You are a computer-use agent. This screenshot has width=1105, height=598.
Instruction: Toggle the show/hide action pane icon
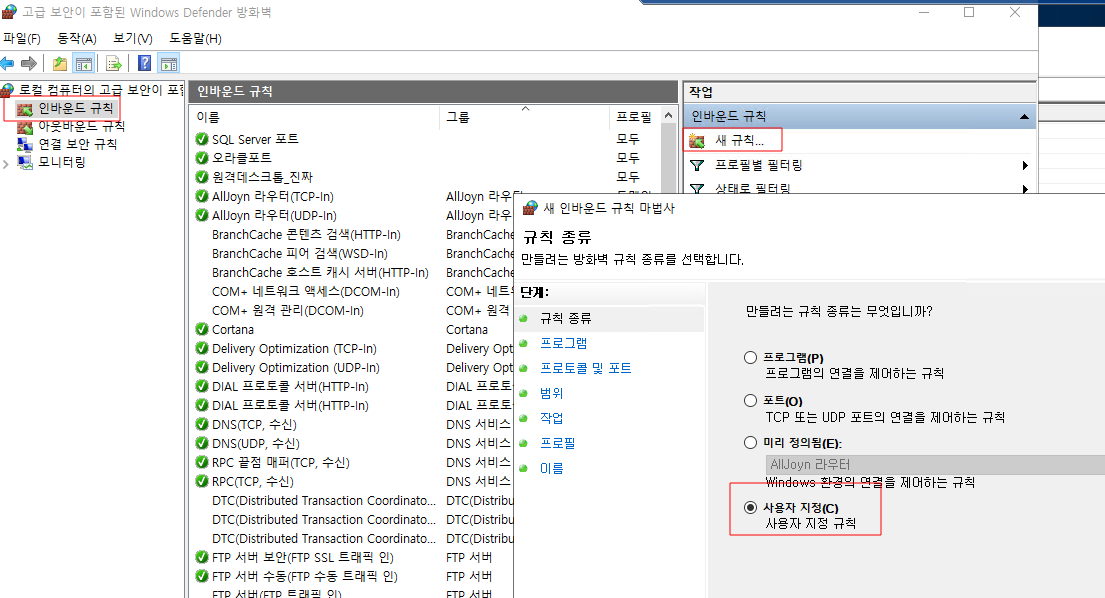pyautogui.click(x=169, y=64)
